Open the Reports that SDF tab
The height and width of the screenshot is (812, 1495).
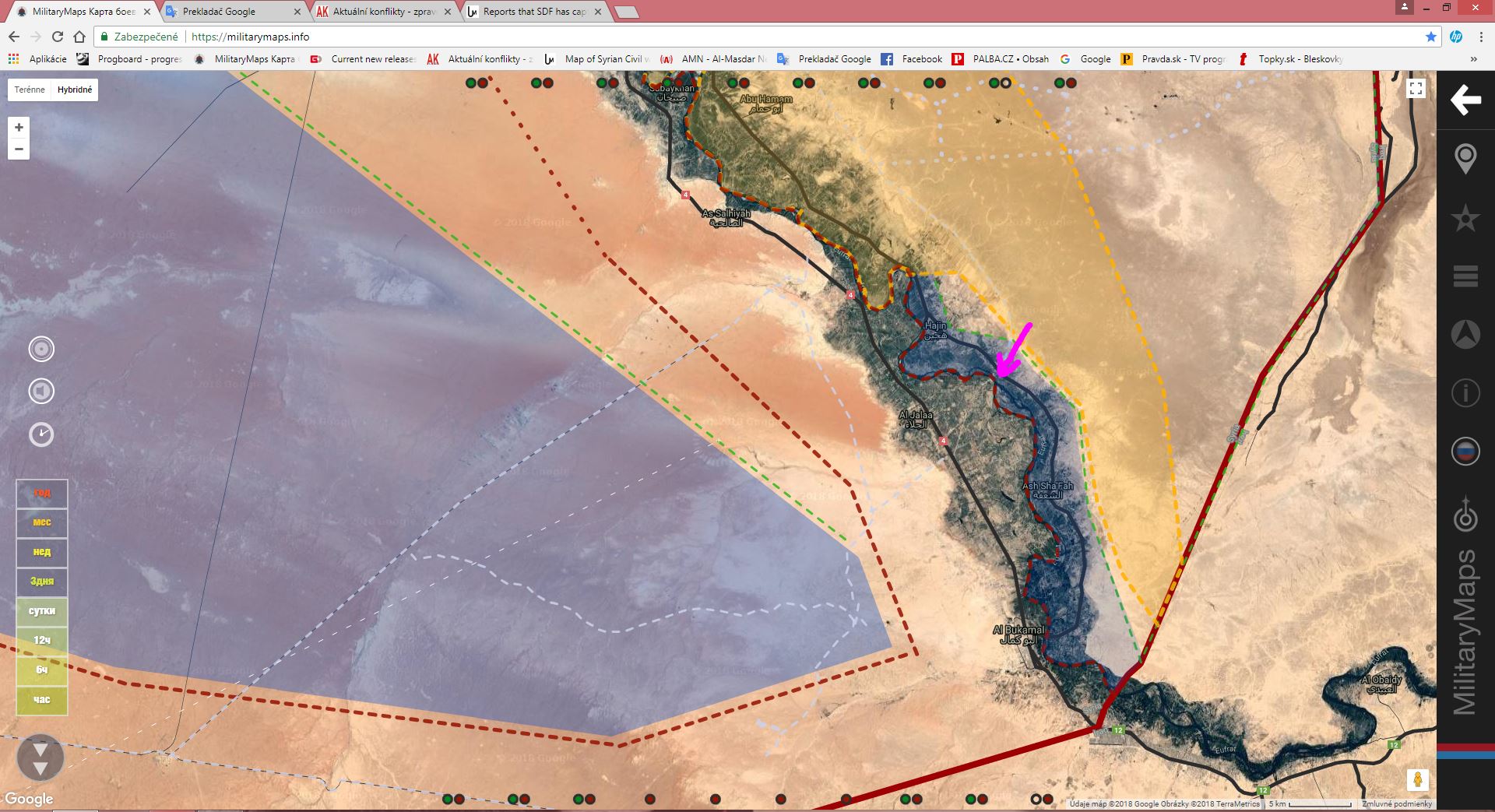[x=534, y=12]
